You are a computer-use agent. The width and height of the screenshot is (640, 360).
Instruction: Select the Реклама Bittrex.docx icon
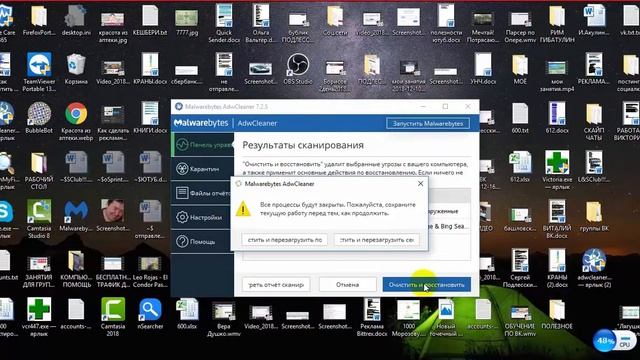[372, 318]
